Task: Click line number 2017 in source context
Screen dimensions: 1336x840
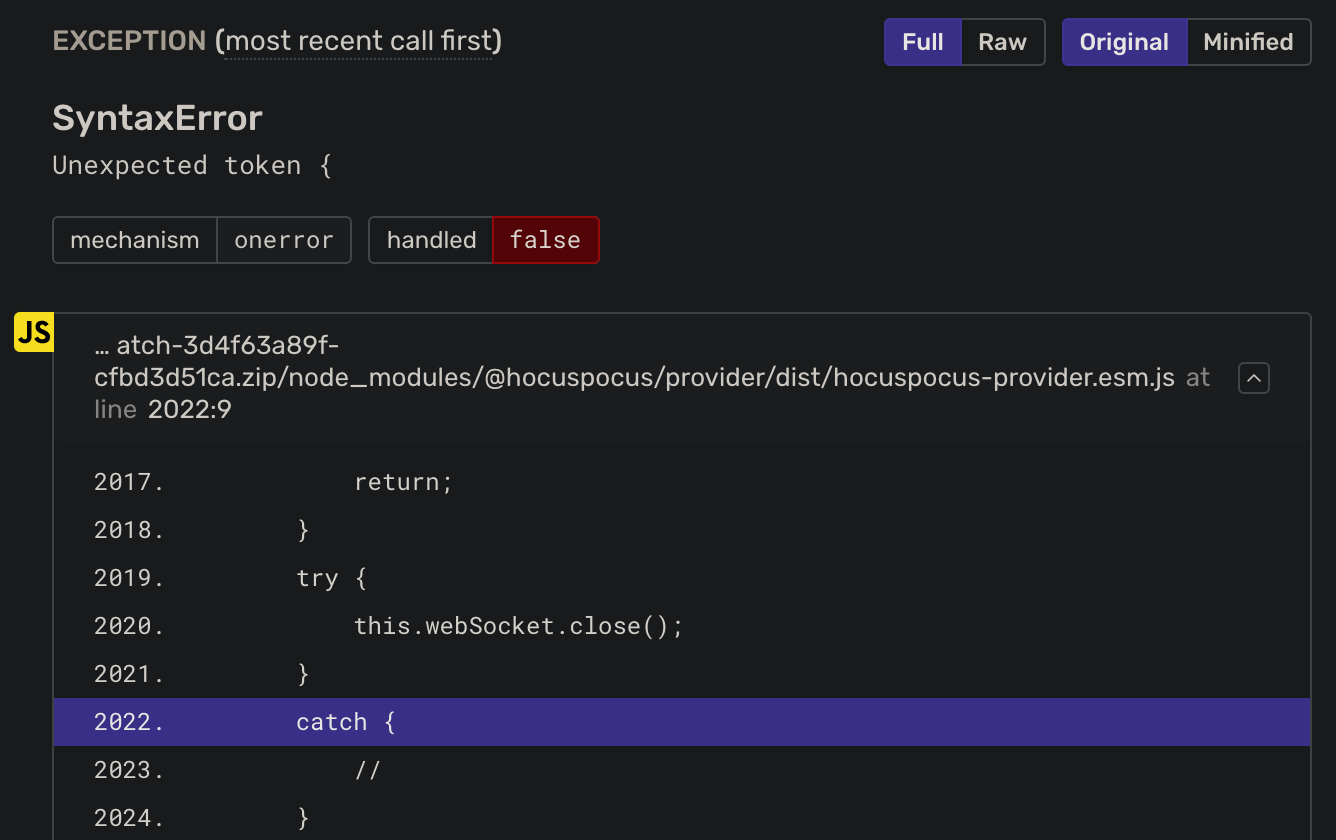Action: (x=127, y=481)
